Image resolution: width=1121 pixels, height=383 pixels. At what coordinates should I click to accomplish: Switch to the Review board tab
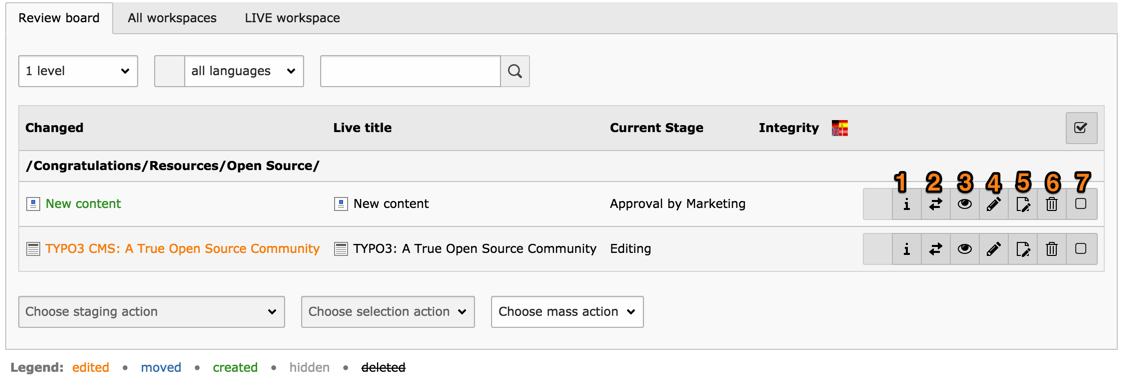(59, 18)
